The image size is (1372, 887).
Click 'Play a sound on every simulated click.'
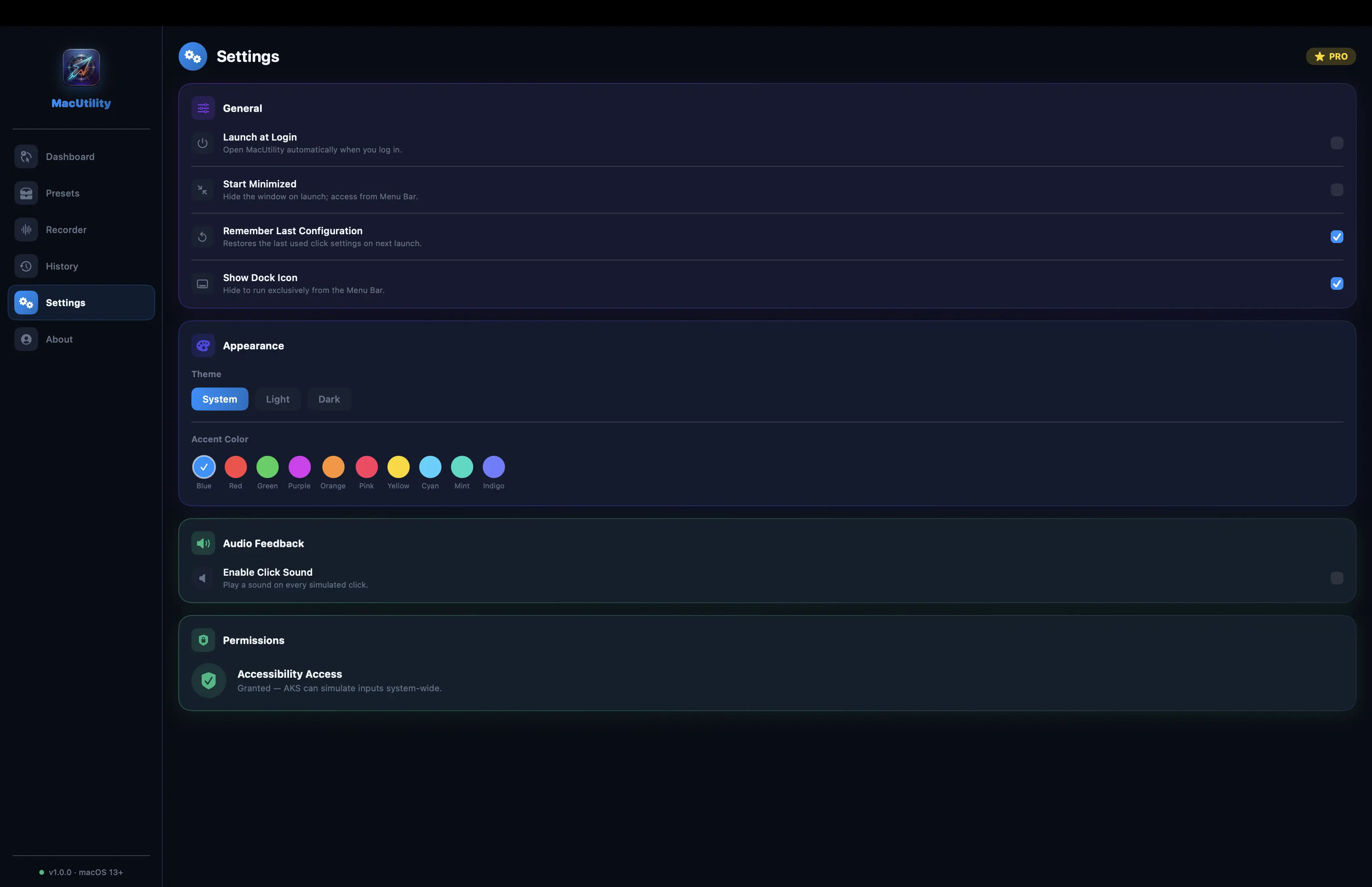point(296,584)
